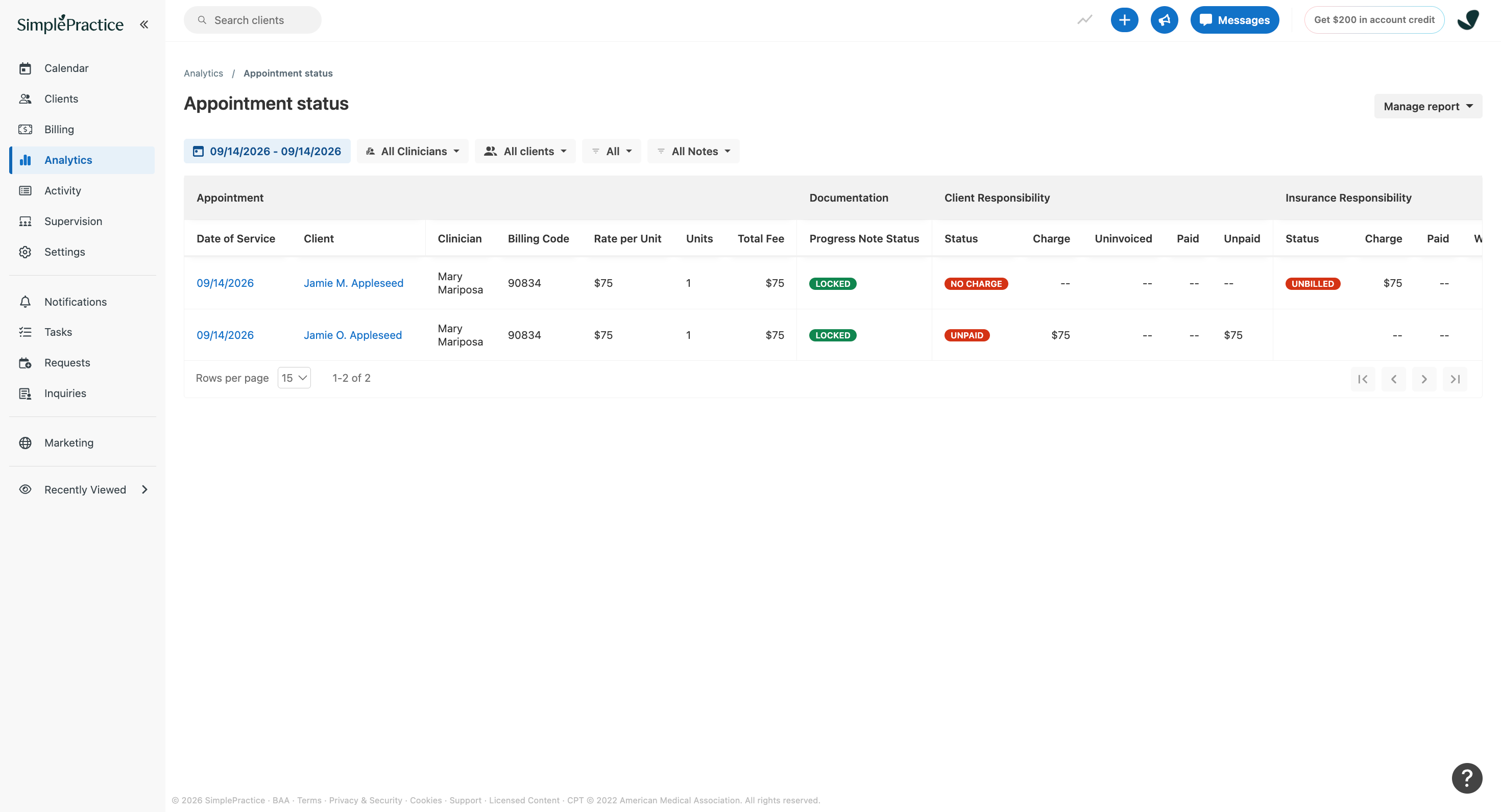Jump to the first results page

click(1362, 379)
